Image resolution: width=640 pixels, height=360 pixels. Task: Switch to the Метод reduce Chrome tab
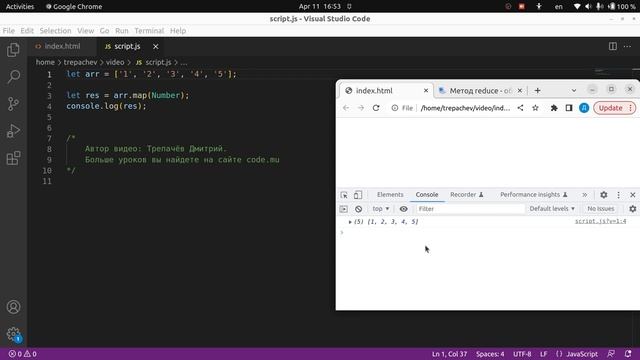[x=479, y=91]
